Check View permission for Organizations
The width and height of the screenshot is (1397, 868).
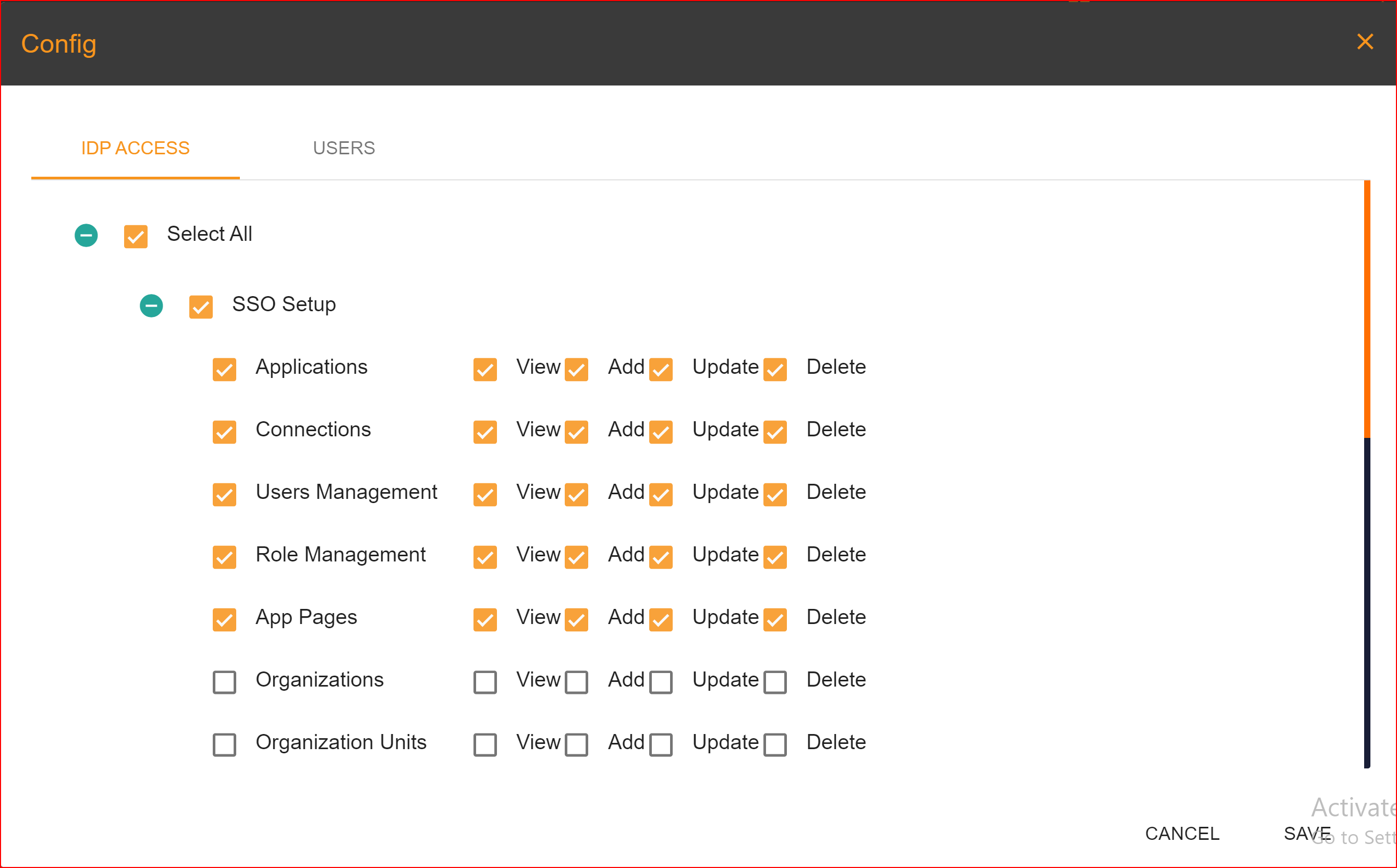(484, 682)
